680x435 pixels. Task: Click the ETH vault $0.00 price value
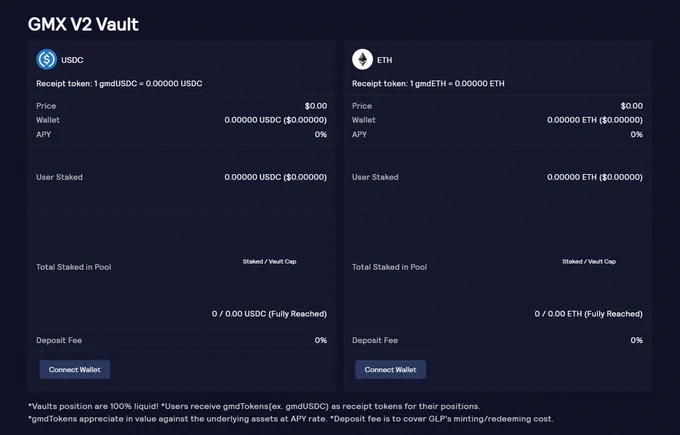coord(631,106)
